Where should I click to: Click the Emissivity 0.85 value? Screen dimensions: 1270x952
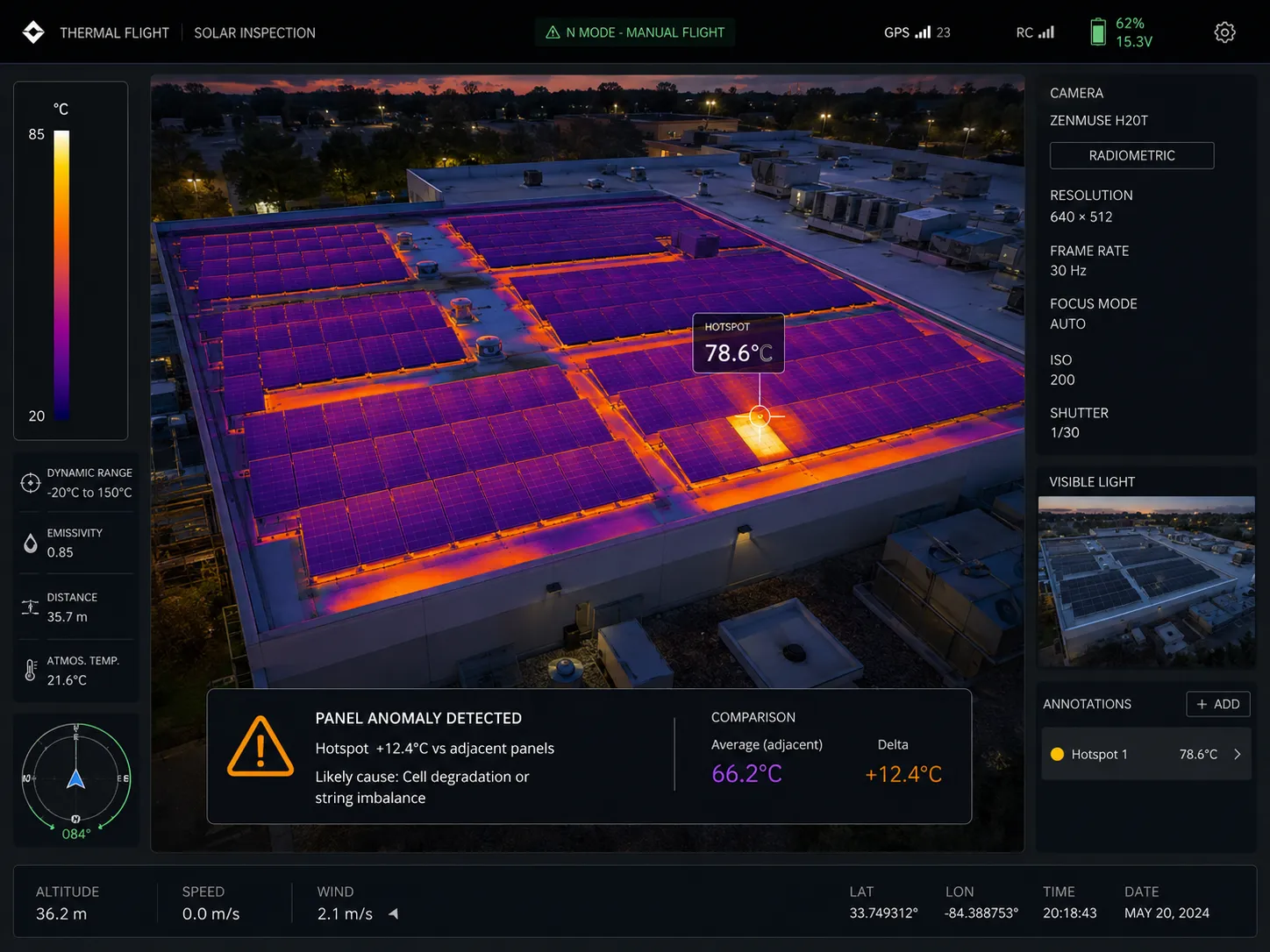pyautogui.click(x=60, y=552)
